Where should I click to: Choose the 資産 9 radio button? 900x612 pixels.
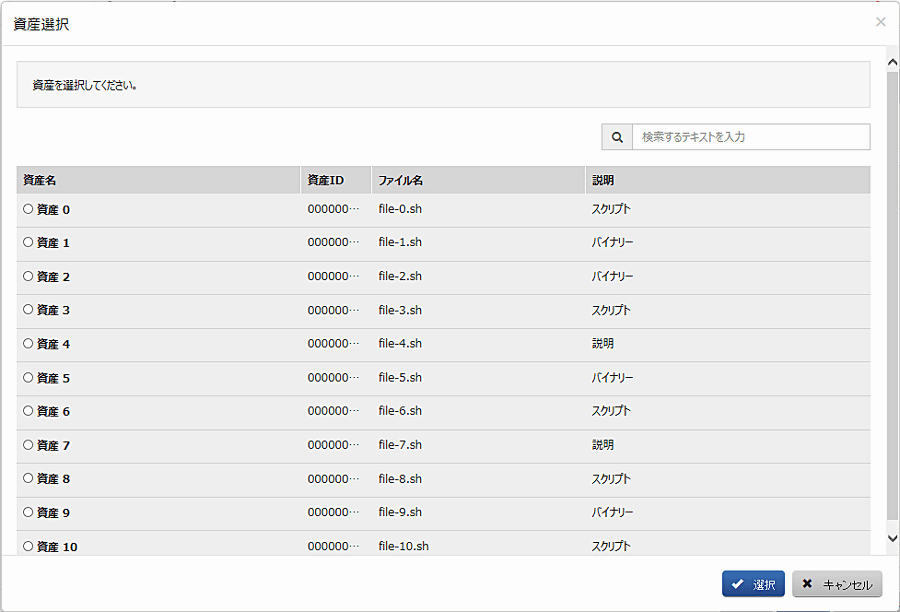tap(28, 512)
